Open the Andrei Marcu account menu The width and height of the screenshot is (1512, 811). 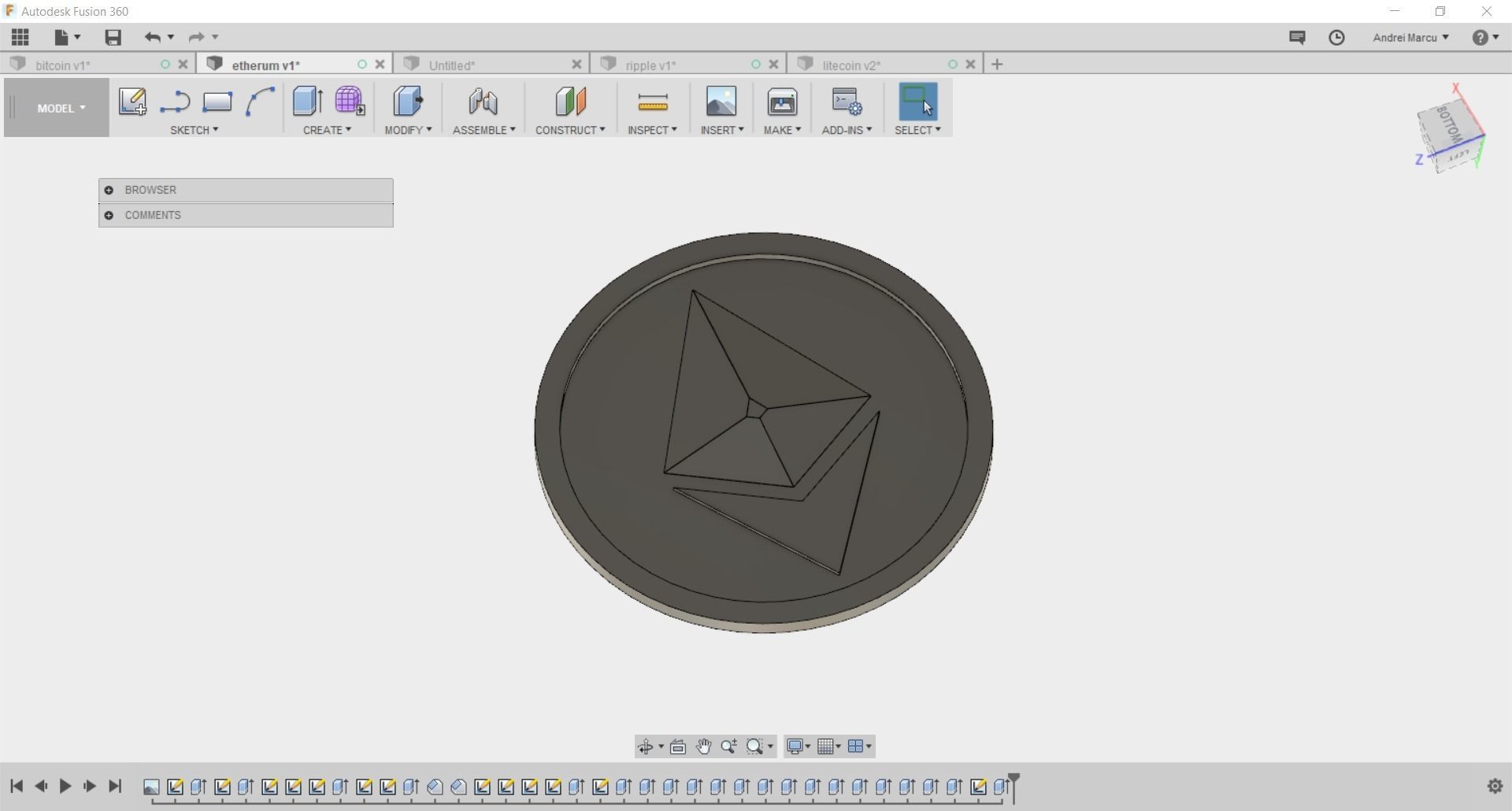click(1410, 37)
